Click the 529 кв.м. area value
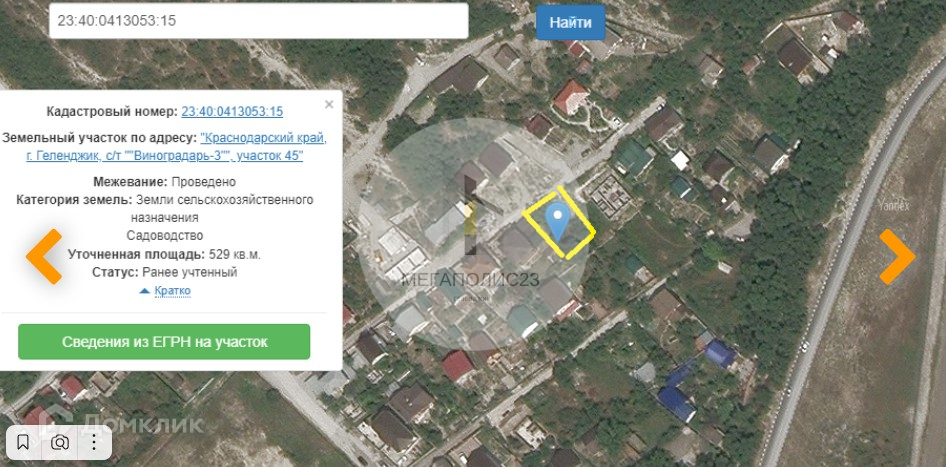The image size is (946, 467). 235,254
